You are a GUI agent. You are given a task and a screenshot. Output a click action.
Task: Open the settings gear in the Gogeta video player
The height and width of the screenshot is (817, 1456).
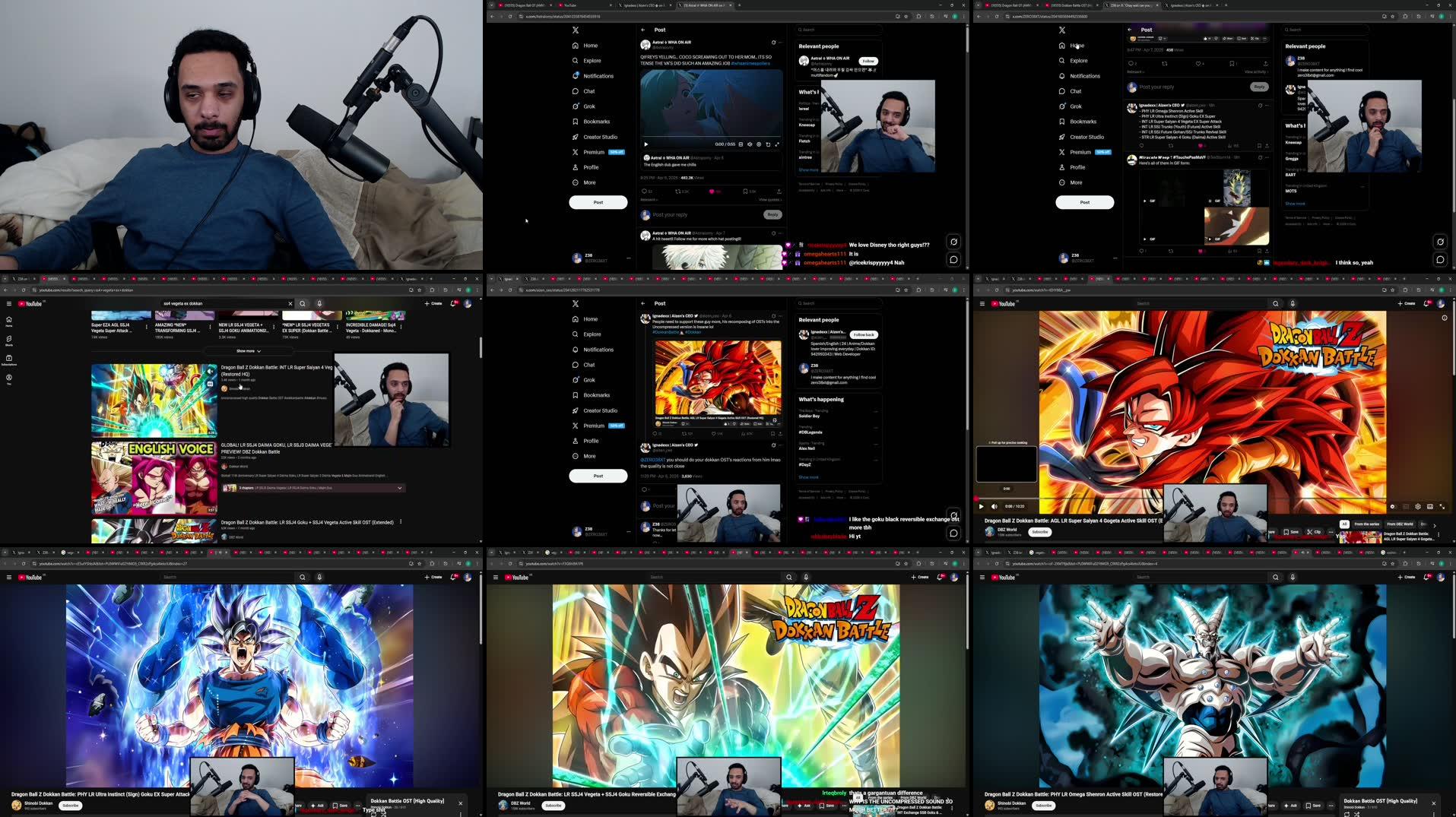point(1418,507)
